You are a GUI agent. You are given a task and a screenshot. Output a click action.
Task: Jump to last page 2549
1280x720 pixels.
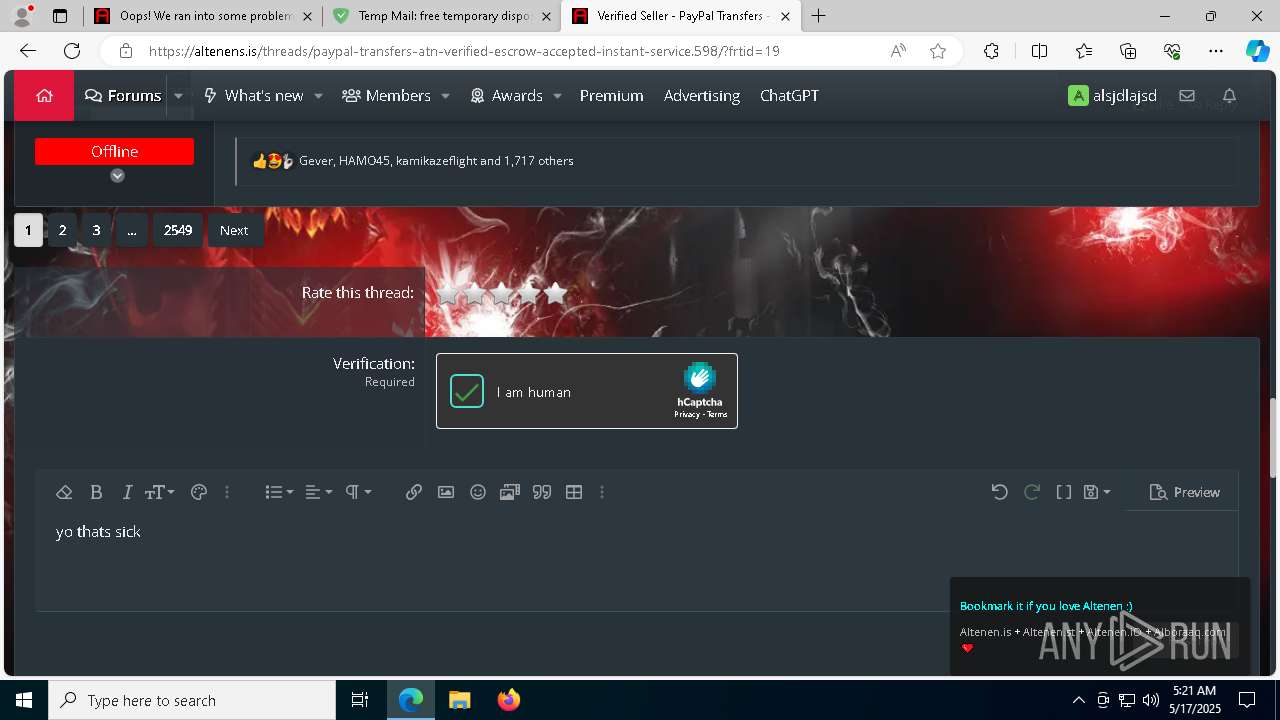click(x=178, y=230)
